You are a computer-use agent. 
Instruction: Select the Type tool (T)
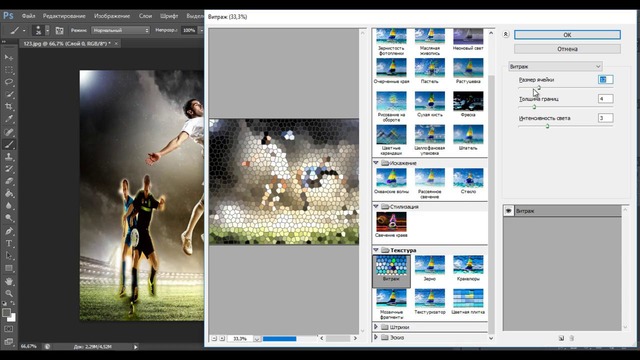[9, 243]
